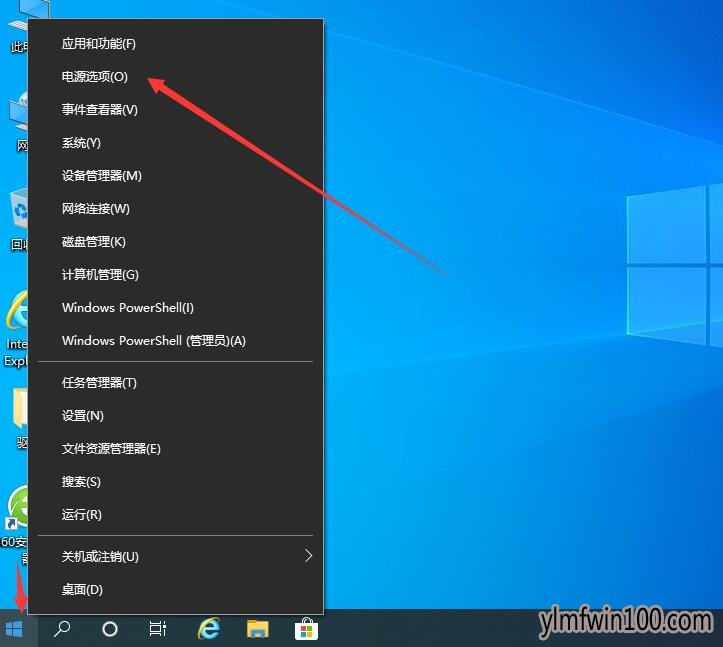This screenshot has height=647, width=723.
Task: Launch Internet Explorer from the taskbar
Action: [208, 629]
